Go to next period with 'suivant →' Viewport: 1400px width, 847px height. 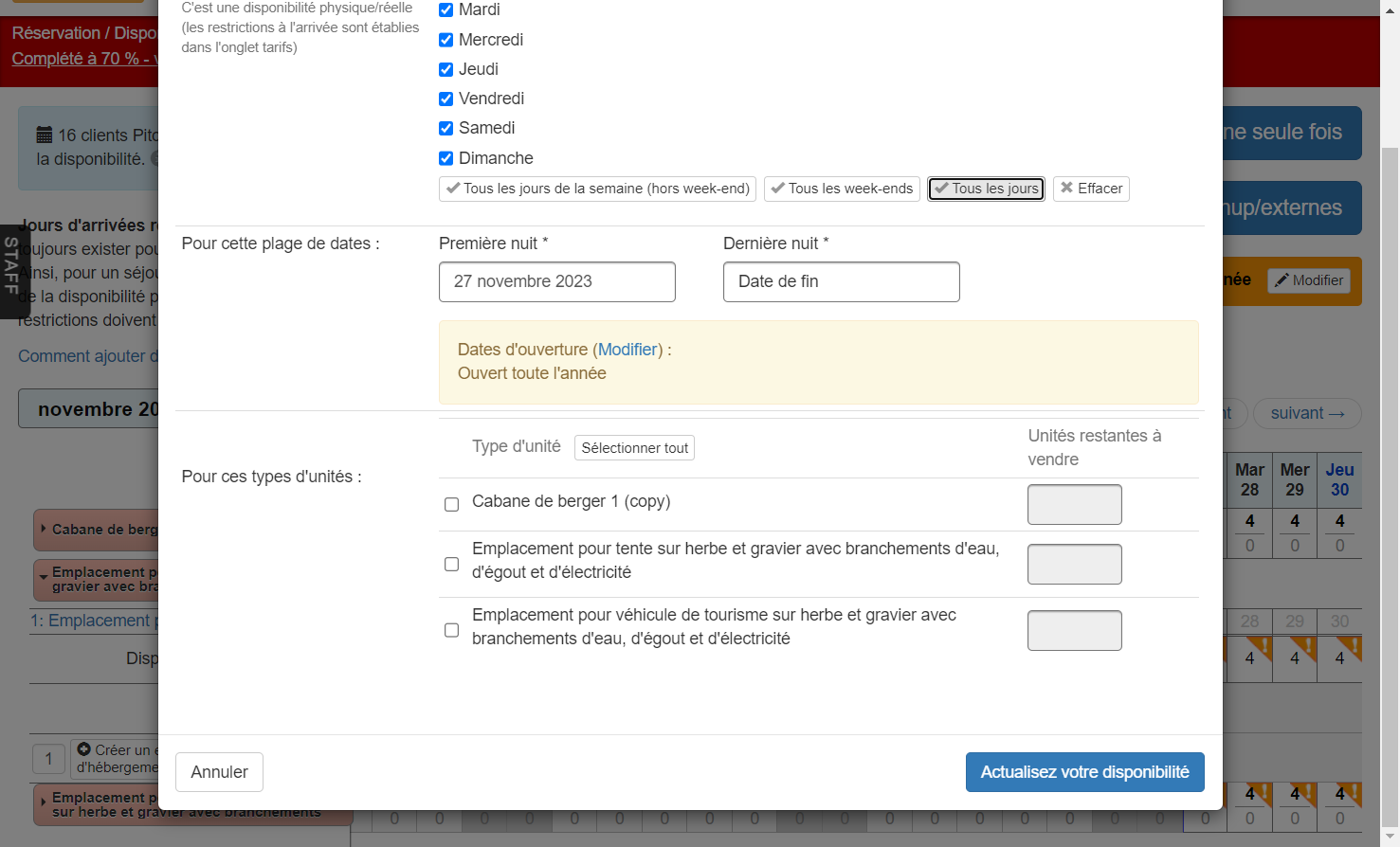tap(1308, 413)
